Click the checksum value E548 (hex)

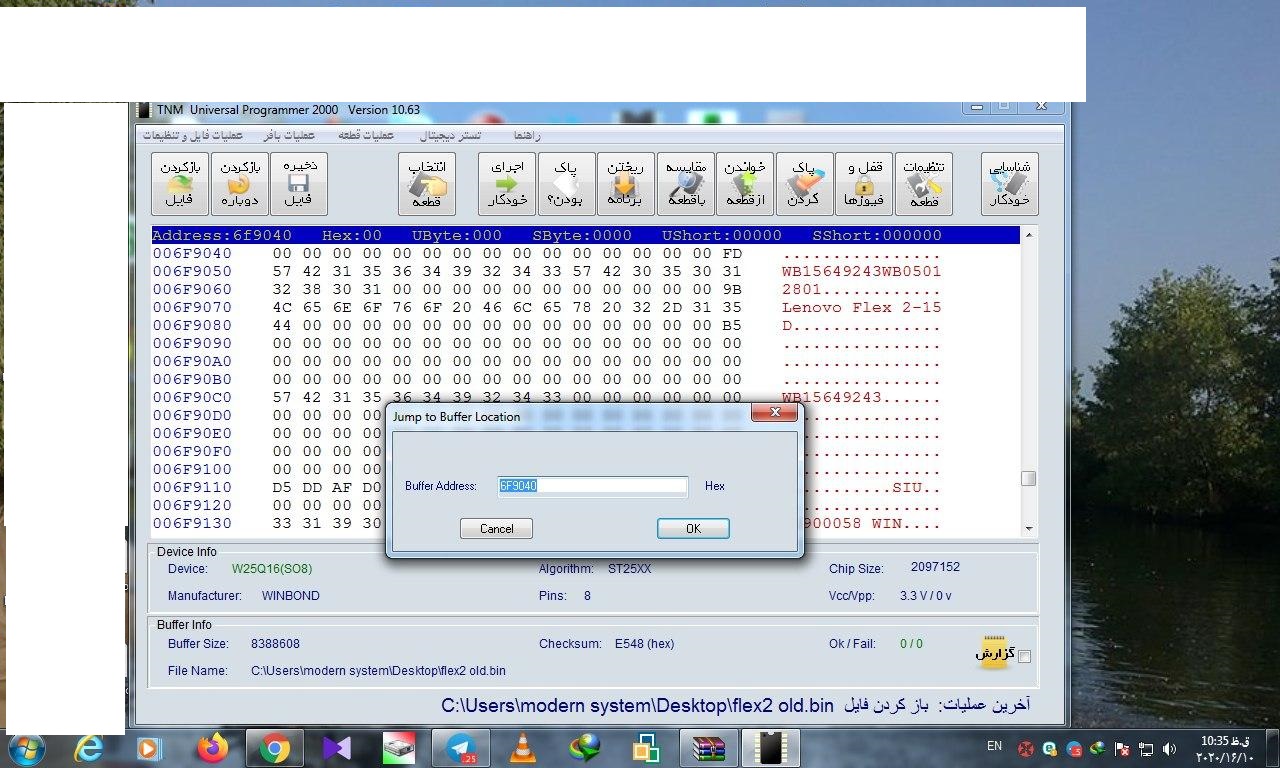pos(644,644)
